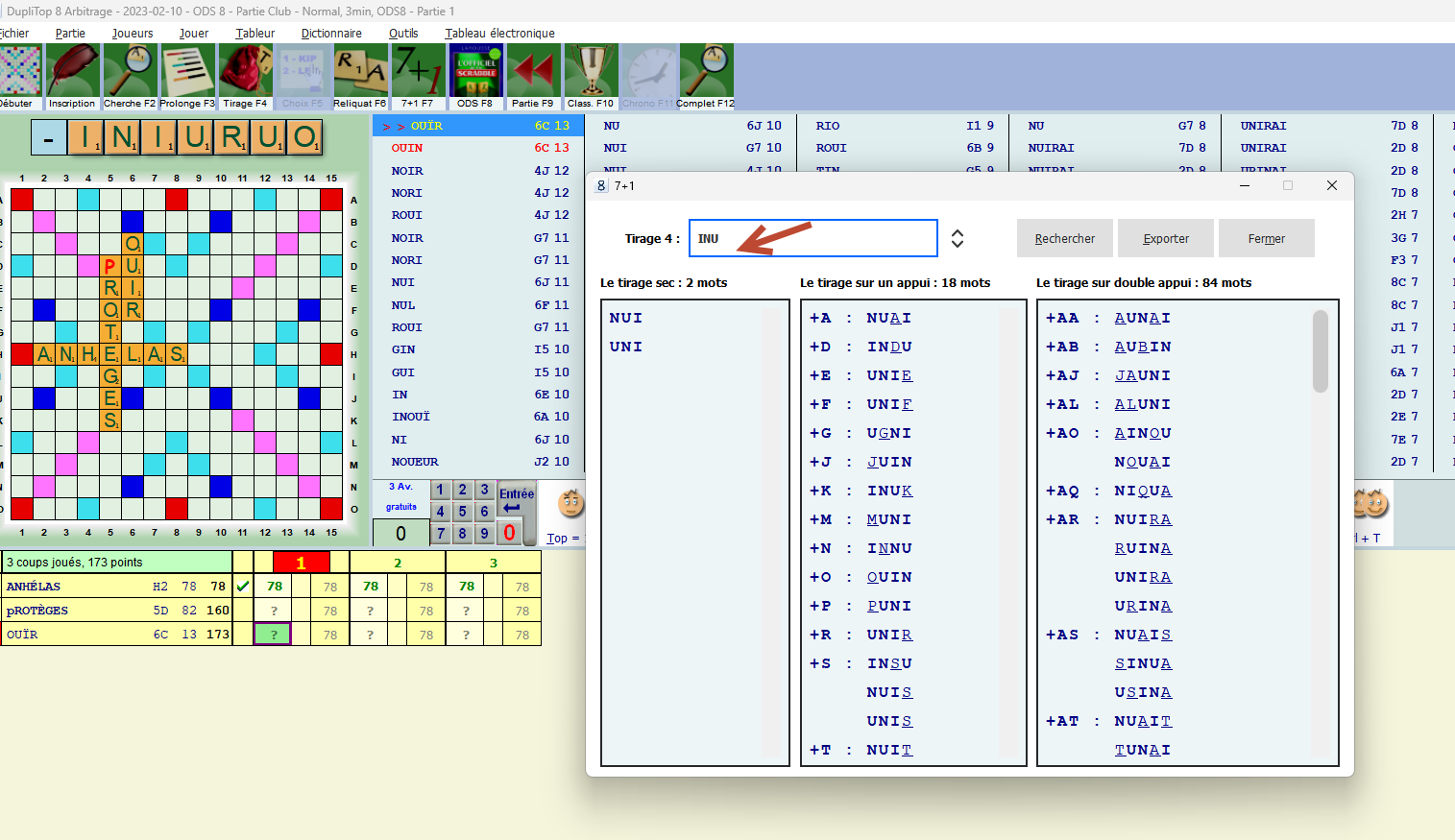Open Tirage F4 letter bag icon
This screenshot has height=840, width=1455.
245,72
